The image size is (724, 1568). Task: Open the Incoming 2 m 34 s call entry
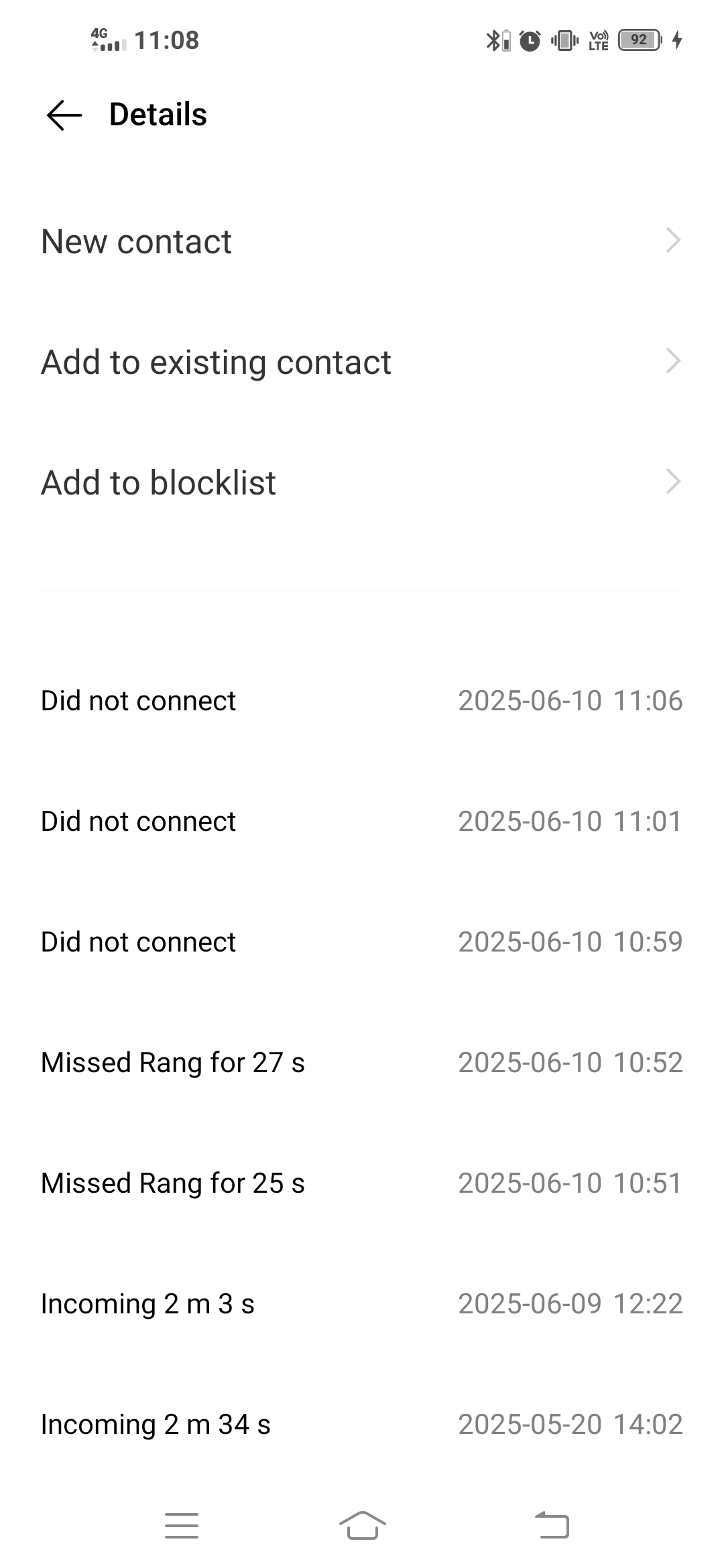point(362,1425)
